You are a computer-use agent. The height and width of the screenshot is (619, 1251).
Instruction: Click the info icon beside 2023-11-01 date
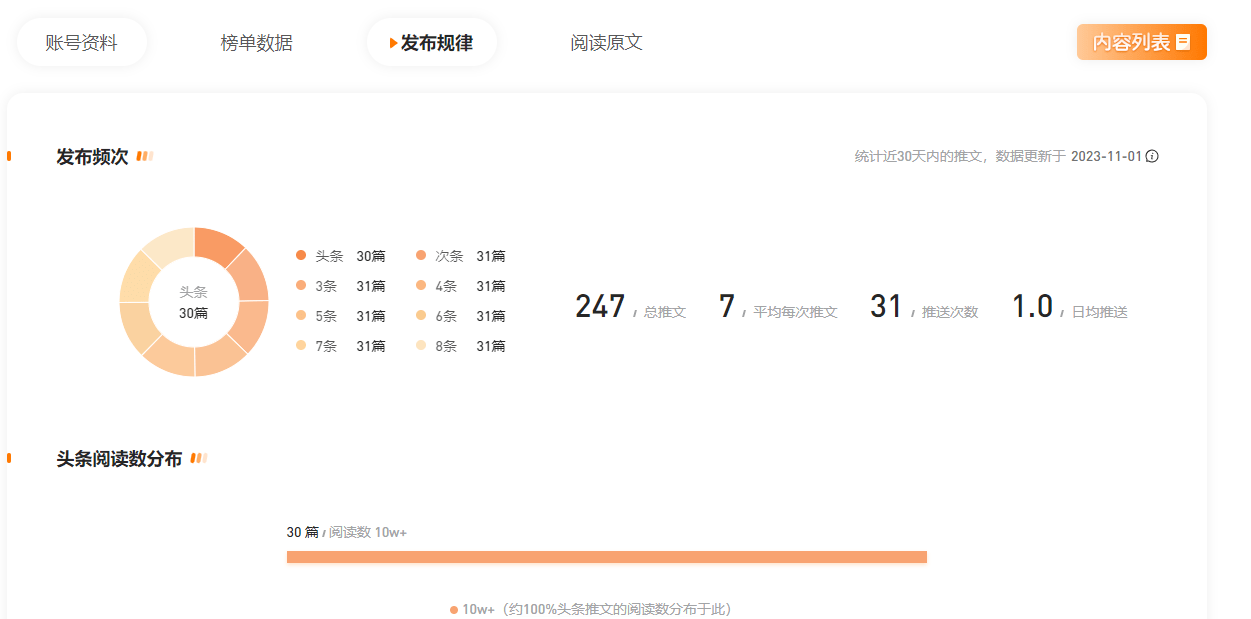click(x=1152, y=156)
